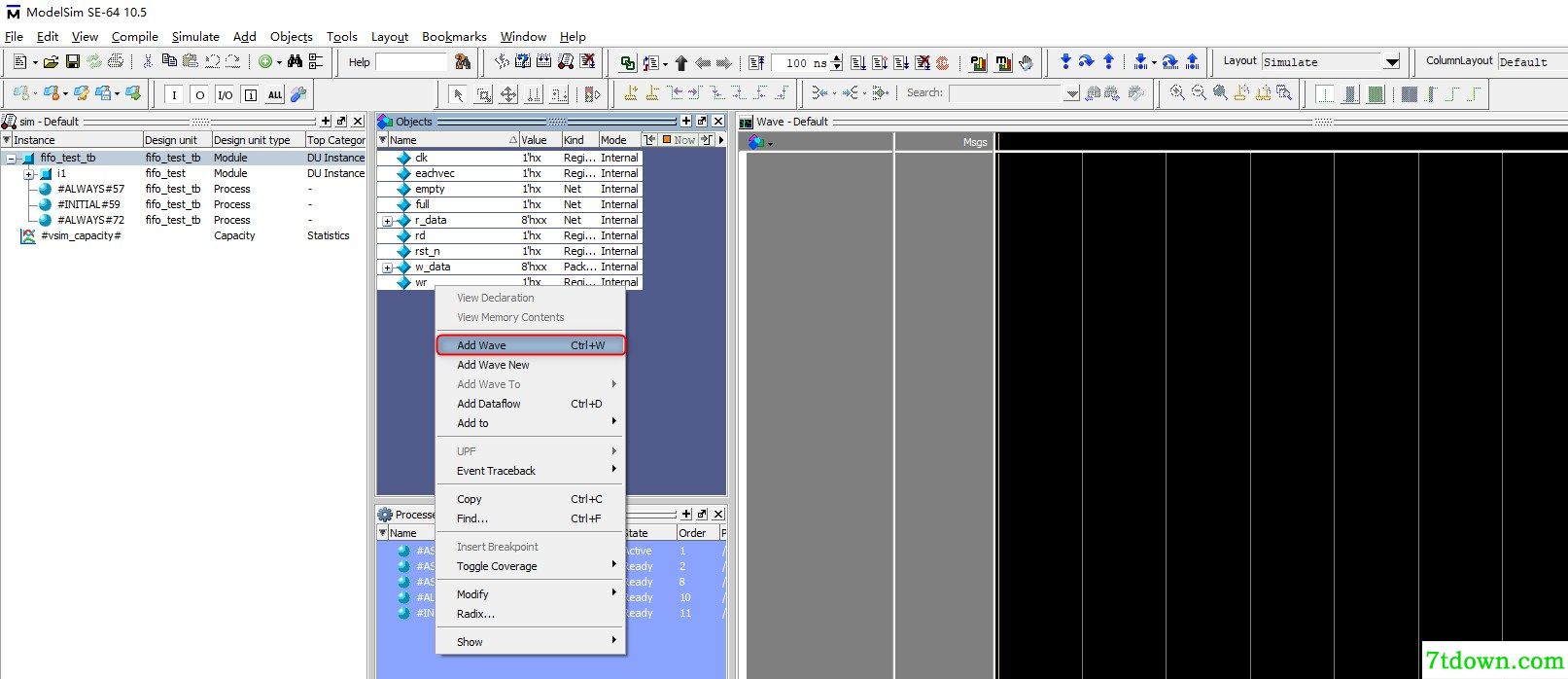Click the wave Search input field
Screen dimensions: 1568x679
1006,93
